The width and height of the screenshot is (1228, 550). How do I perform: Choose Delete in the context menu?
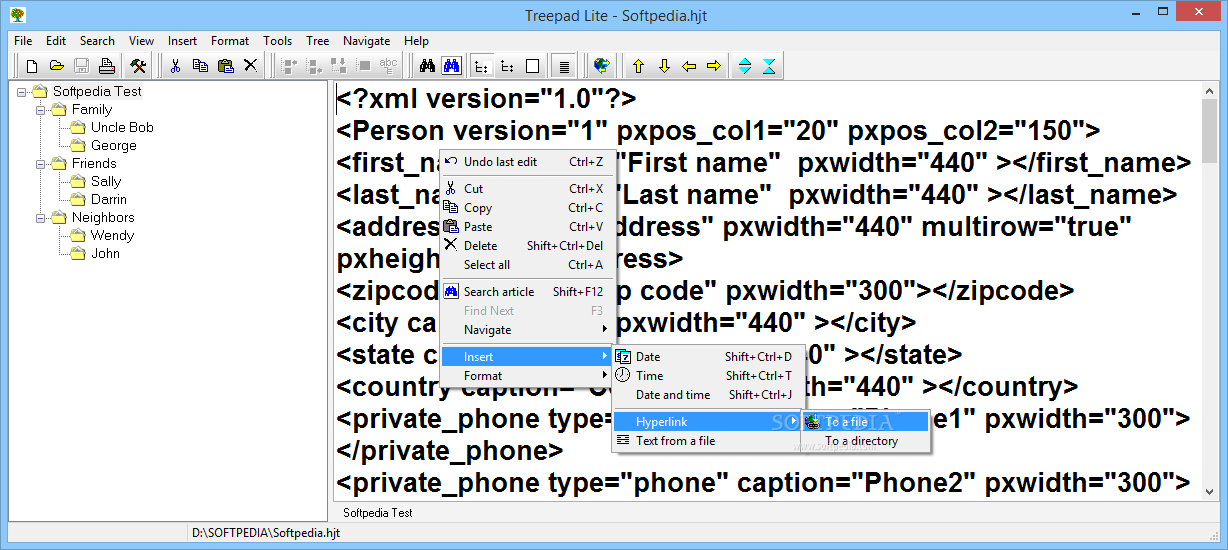tap(526, 246)
